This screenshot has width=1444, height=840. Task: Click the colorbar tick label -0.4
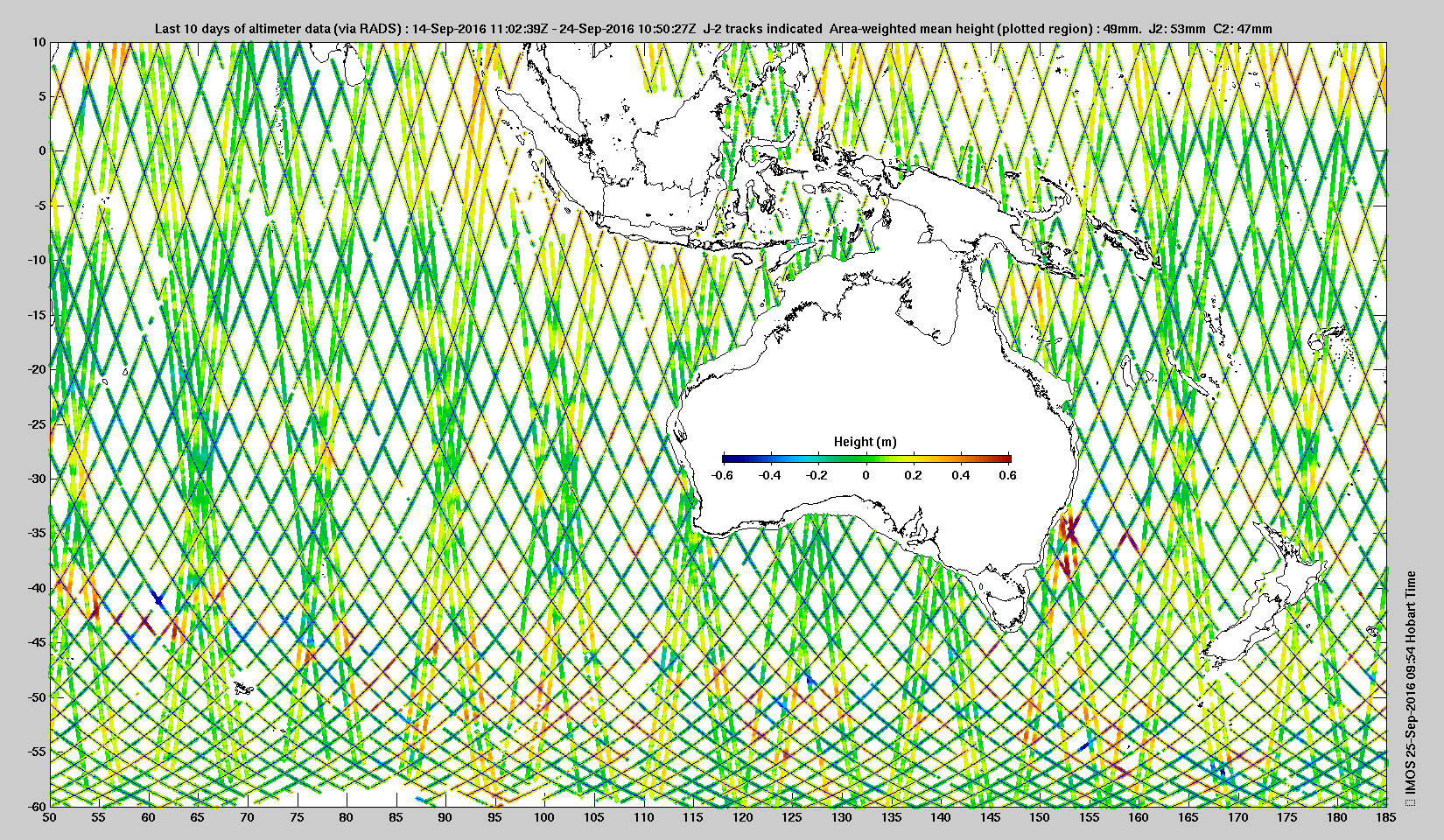pos(770,475)
